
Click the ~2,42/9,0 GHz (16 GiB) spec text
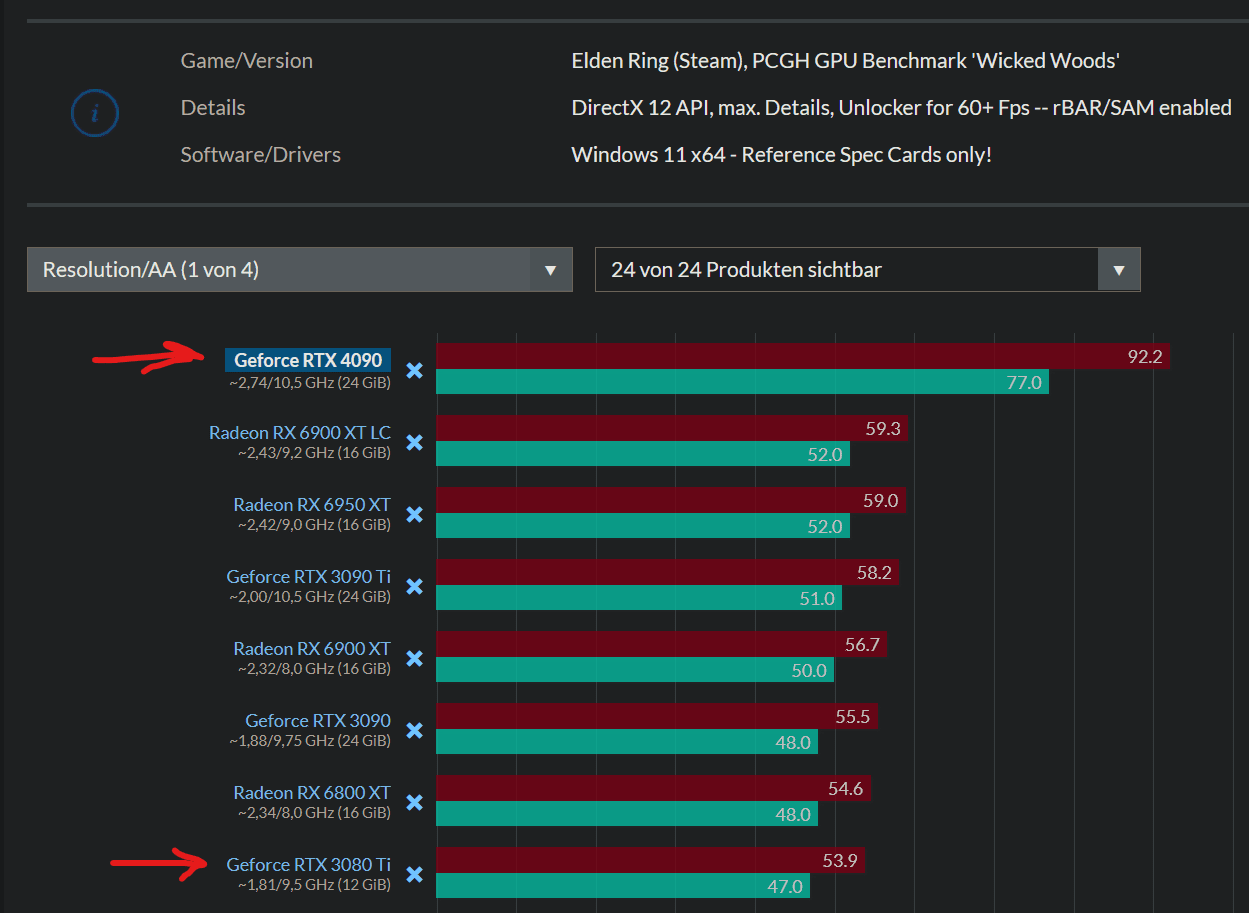click(314, 525)
